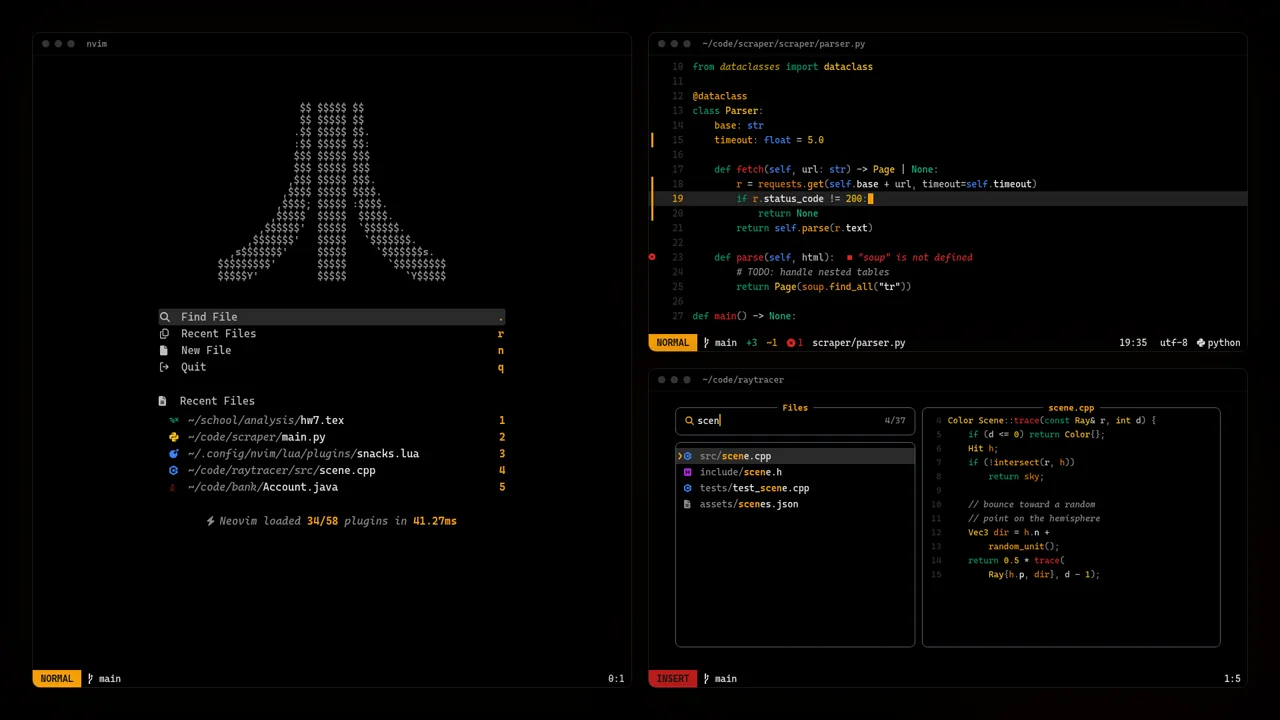Click the TeX icon beside hw7.tex
This screenshot has width=1280, height=720.
pyautogui.click(x=174, y=421)
